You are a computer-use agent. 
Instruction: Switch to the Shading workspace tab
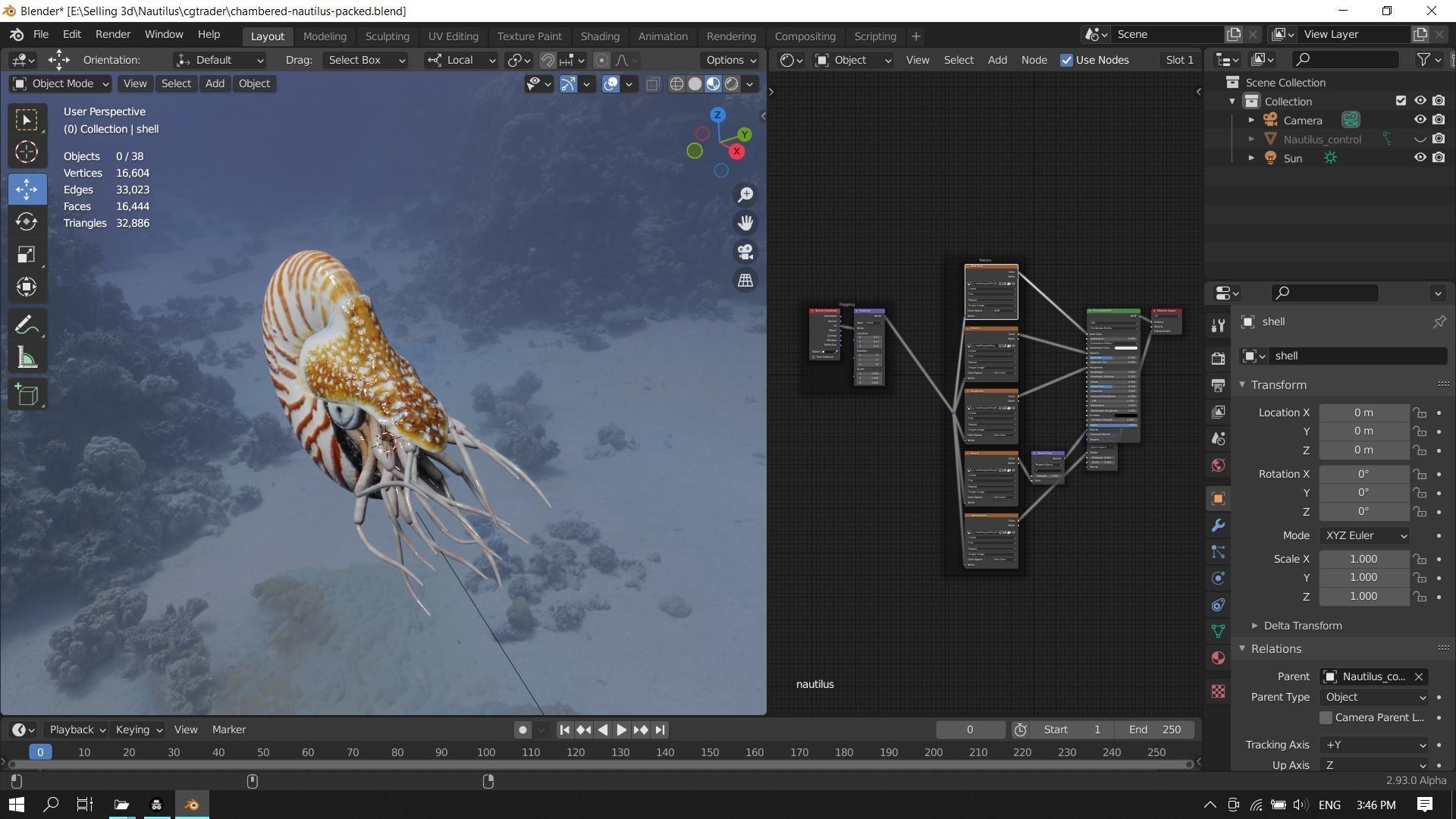pyautogui.click(x=600, y=36)
